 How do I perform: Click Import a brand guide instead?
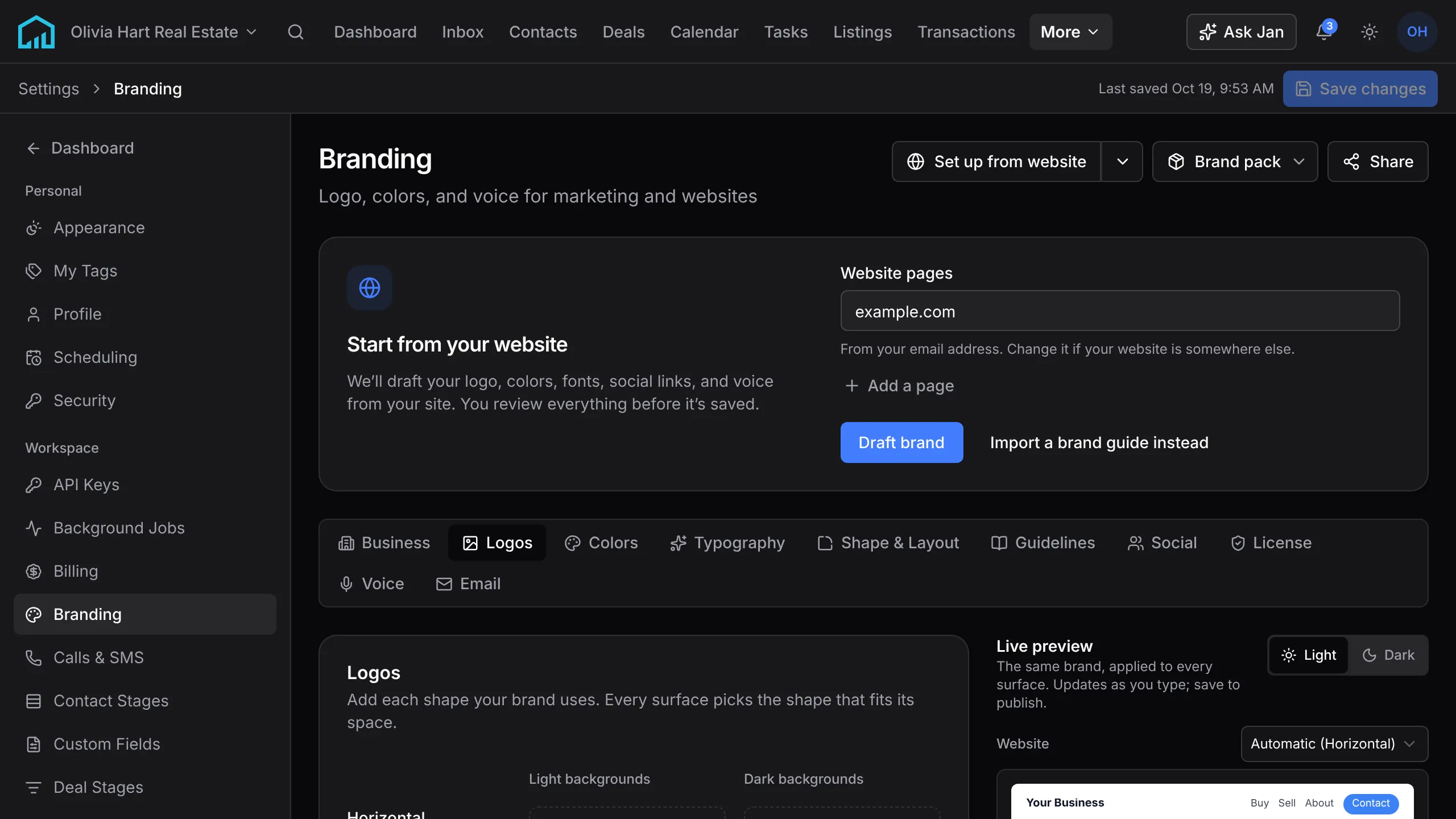click(1099, 442)
